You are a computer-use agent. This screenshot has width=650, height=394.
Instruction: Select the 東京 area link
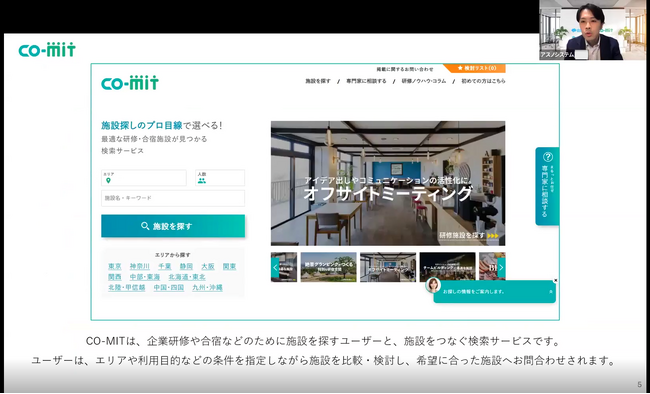click(115, 266)
